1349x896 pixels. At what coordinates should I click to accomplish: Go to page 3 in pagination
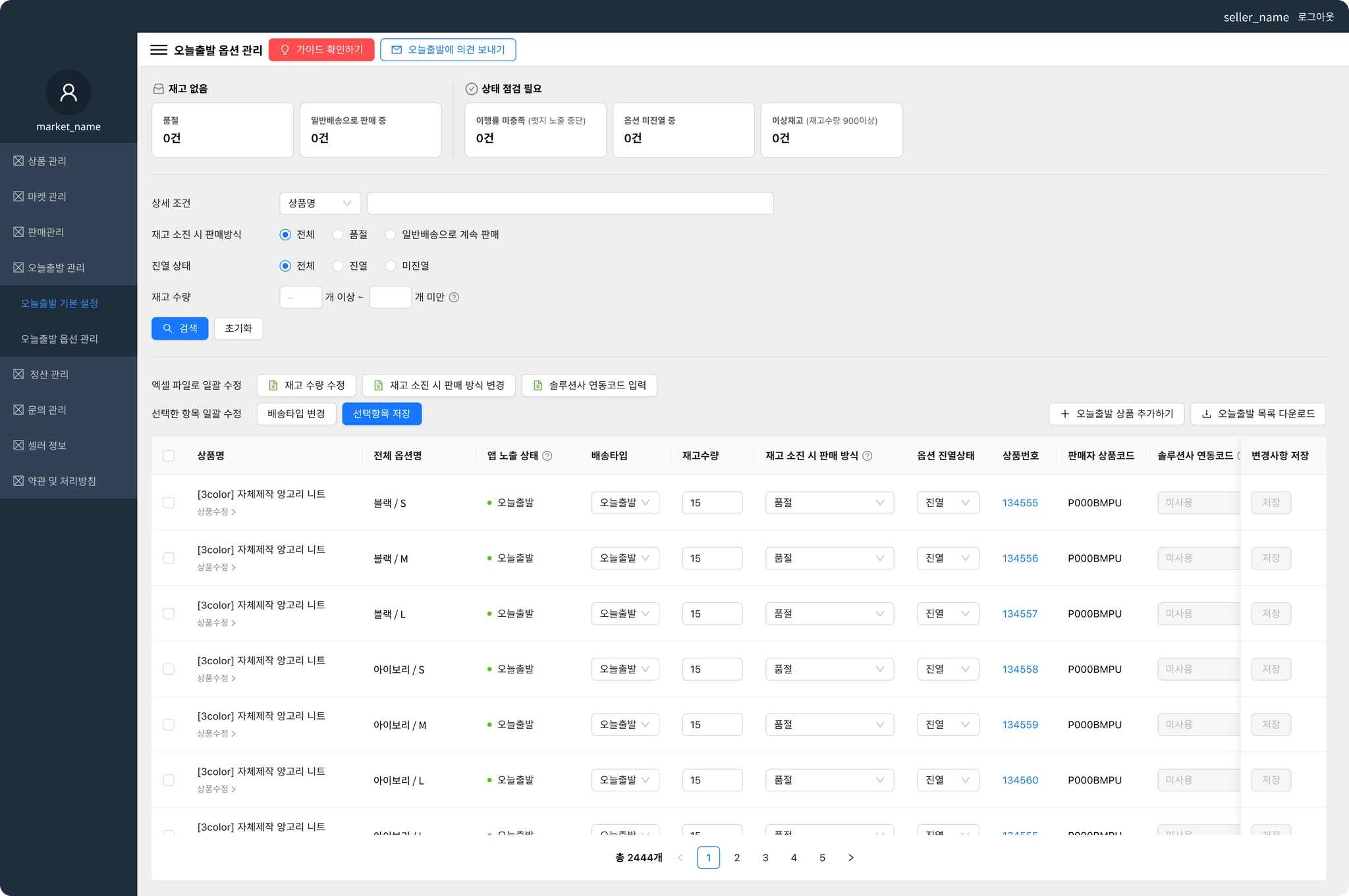[x=765, y=857]
